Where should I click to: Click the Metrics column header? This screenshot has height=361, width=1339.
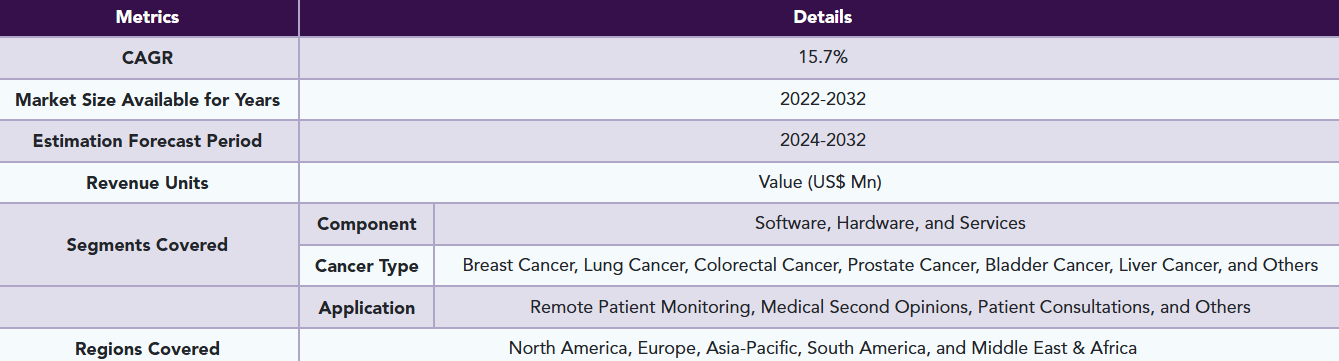tap(149, 17)
